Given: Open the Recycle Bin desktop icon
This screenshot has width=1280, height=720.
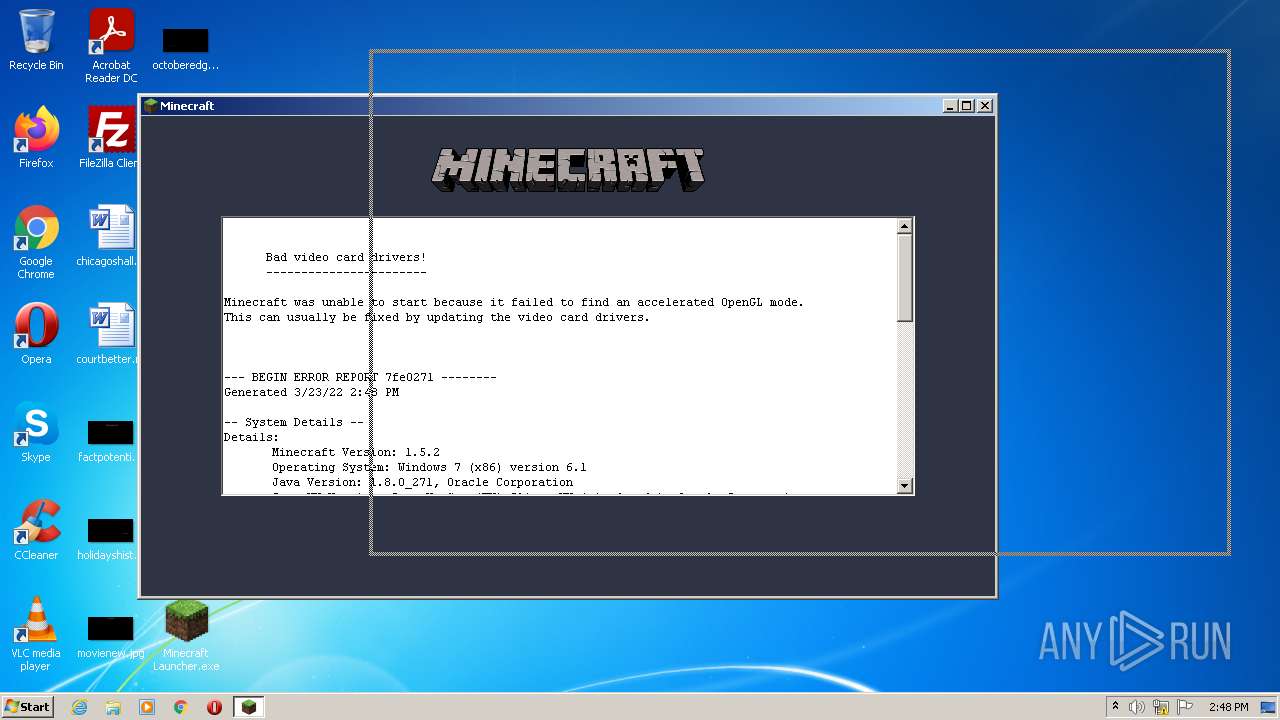Looking at the screenshot, I should 36,40.
